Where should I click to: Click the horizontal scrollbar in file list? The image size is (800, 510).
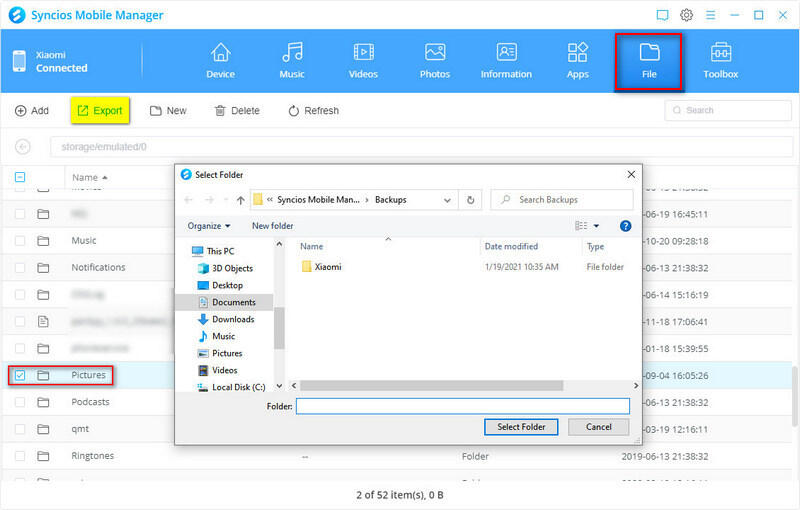tap(460, 385)
